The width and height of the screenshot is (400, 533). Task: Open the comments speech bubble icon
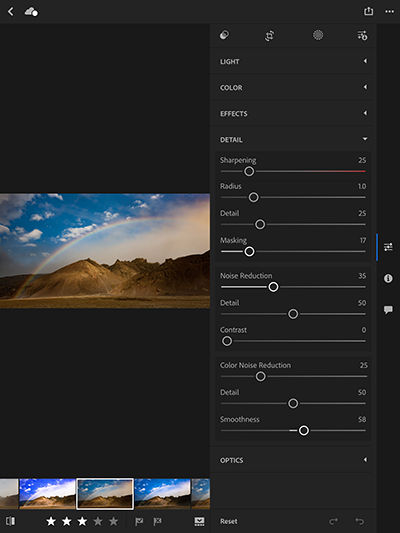coord(388,310)
